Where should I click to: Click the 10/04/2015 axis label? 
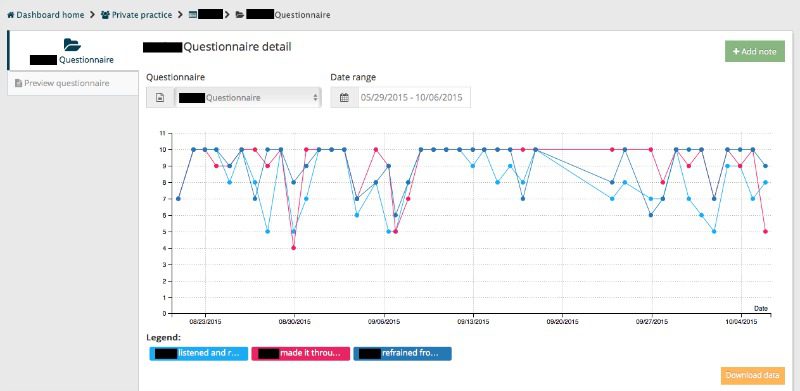click(741, 322)
